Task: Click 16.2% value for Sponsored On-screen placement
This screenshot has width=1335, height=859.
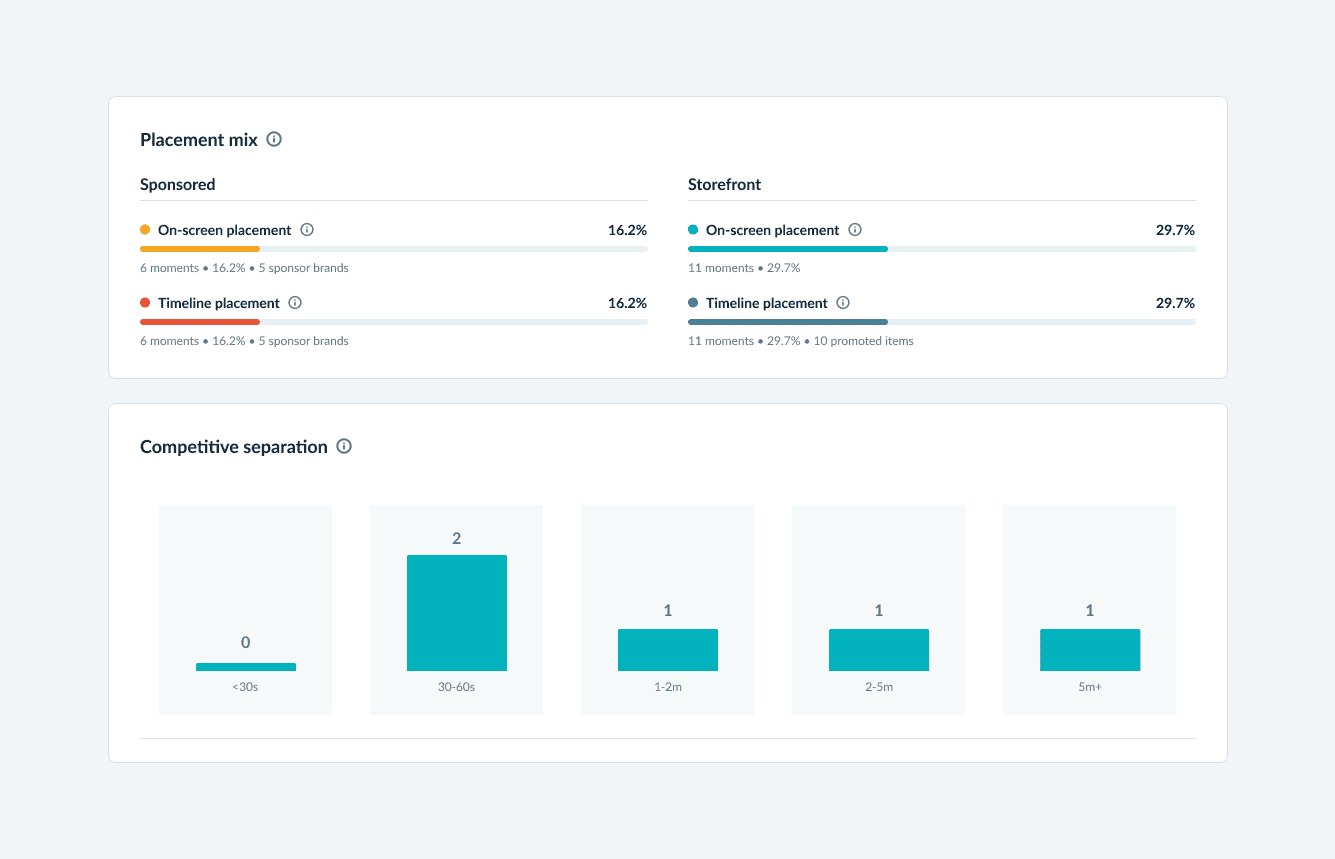Action: pyautogui.click(x=628, y=230)
